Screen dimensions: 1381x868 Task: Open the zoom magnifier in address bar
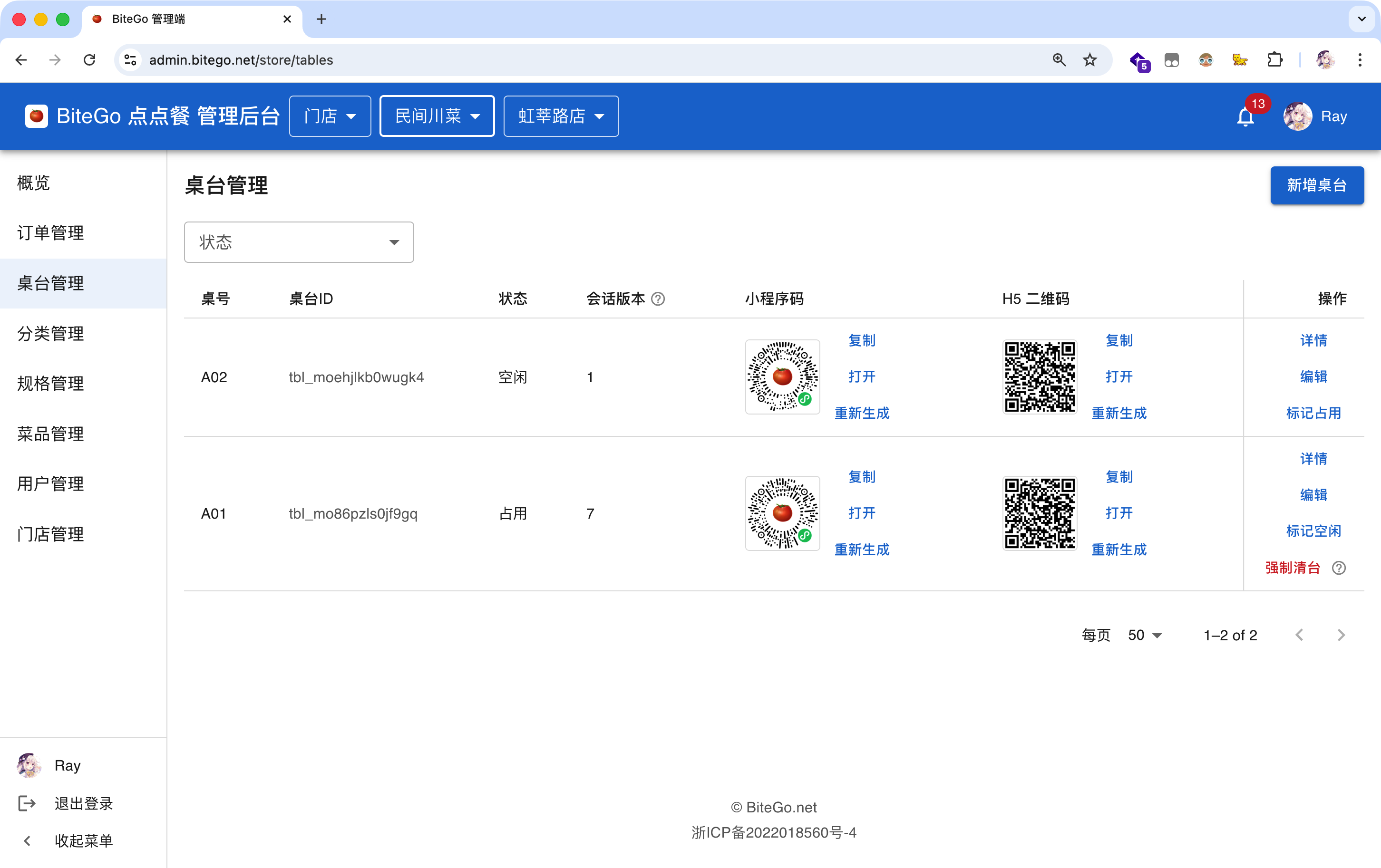tap(1059, 59)
